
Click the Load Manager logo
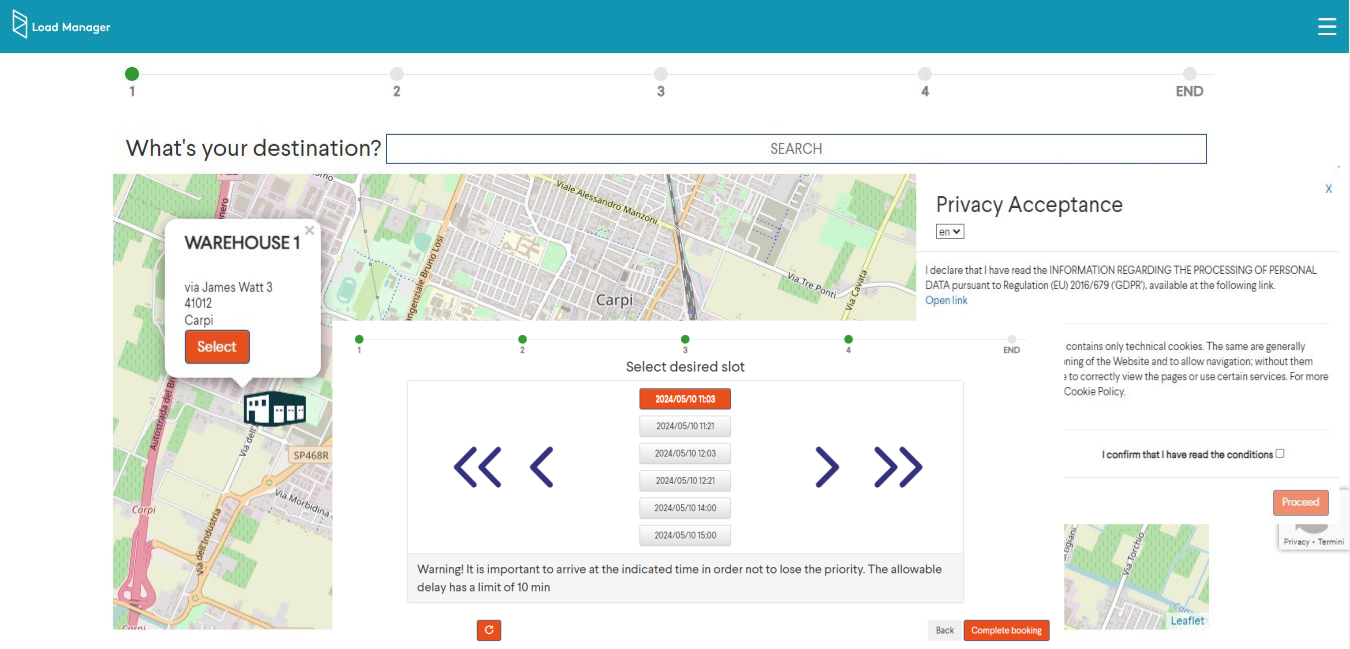coord(62,26)
